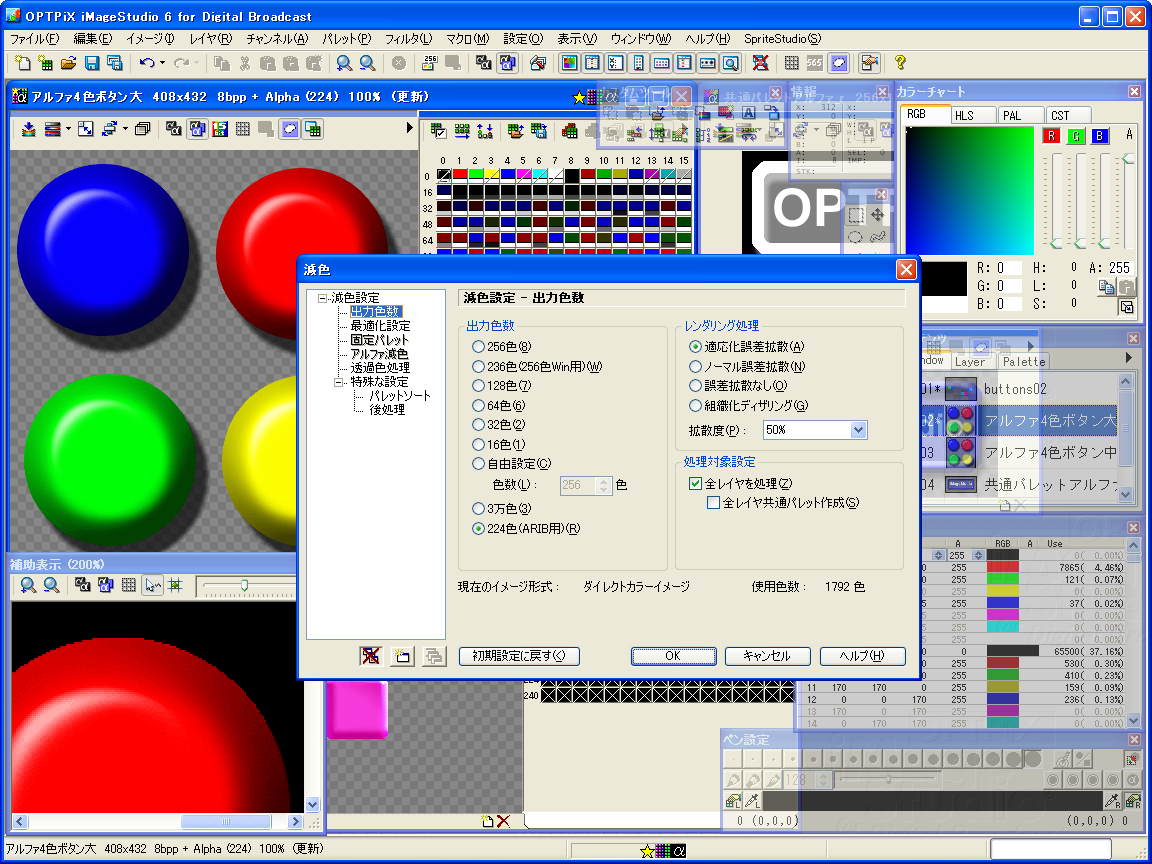Expand the layer panel tab overflow arrow
The image size is (1152, 864).
point(1129,358)
